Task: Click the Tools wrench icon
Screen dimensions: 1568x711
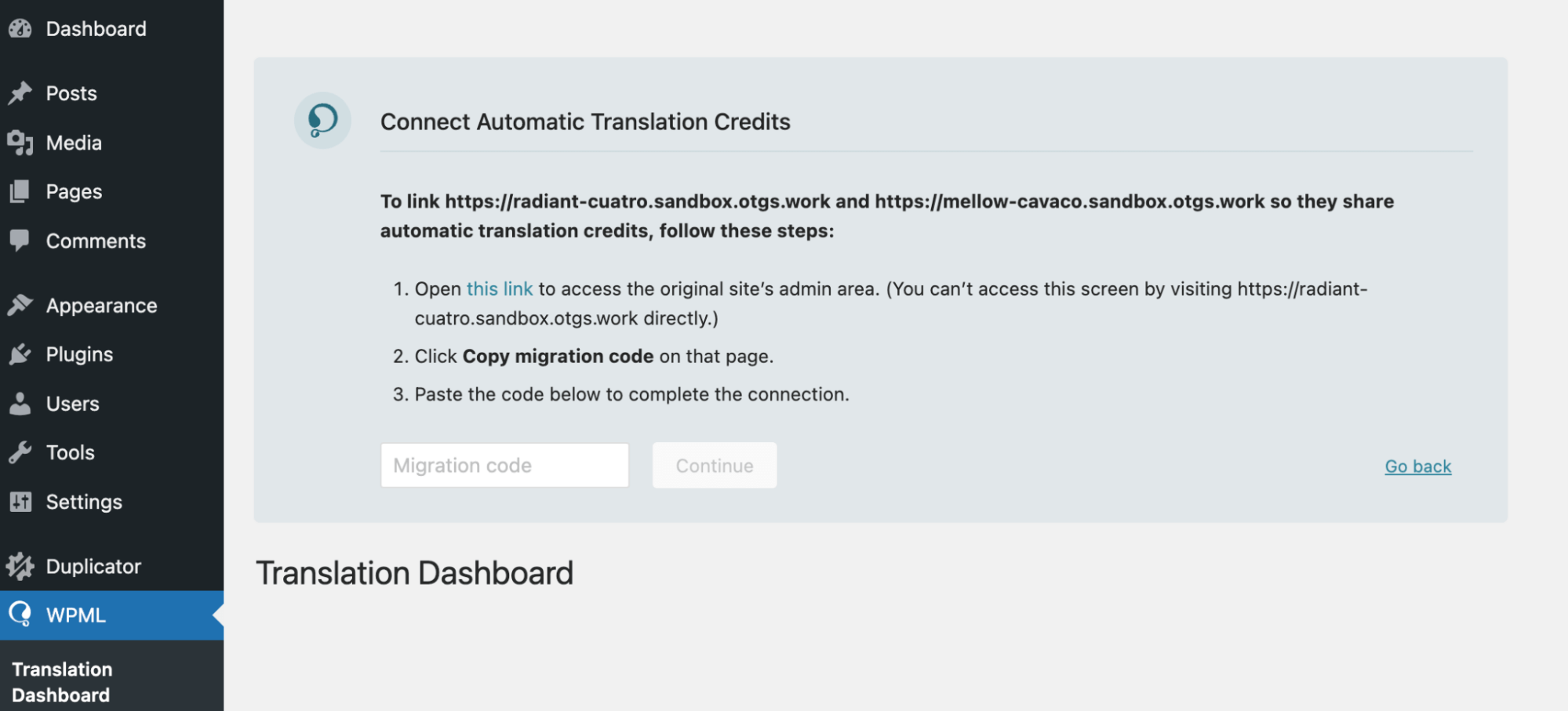Action: tap(20, 452)
